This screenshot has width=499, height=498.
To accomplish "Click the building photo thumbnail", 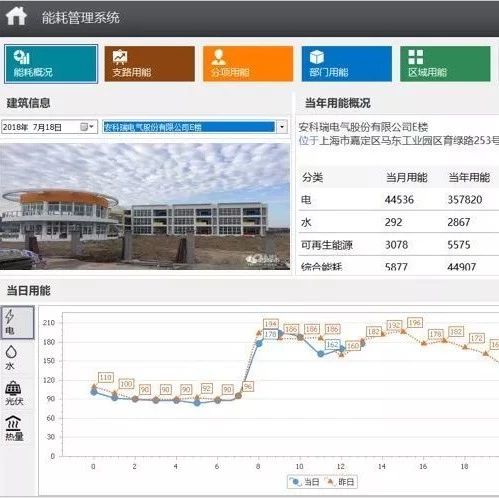I will [x=145, y=206].
